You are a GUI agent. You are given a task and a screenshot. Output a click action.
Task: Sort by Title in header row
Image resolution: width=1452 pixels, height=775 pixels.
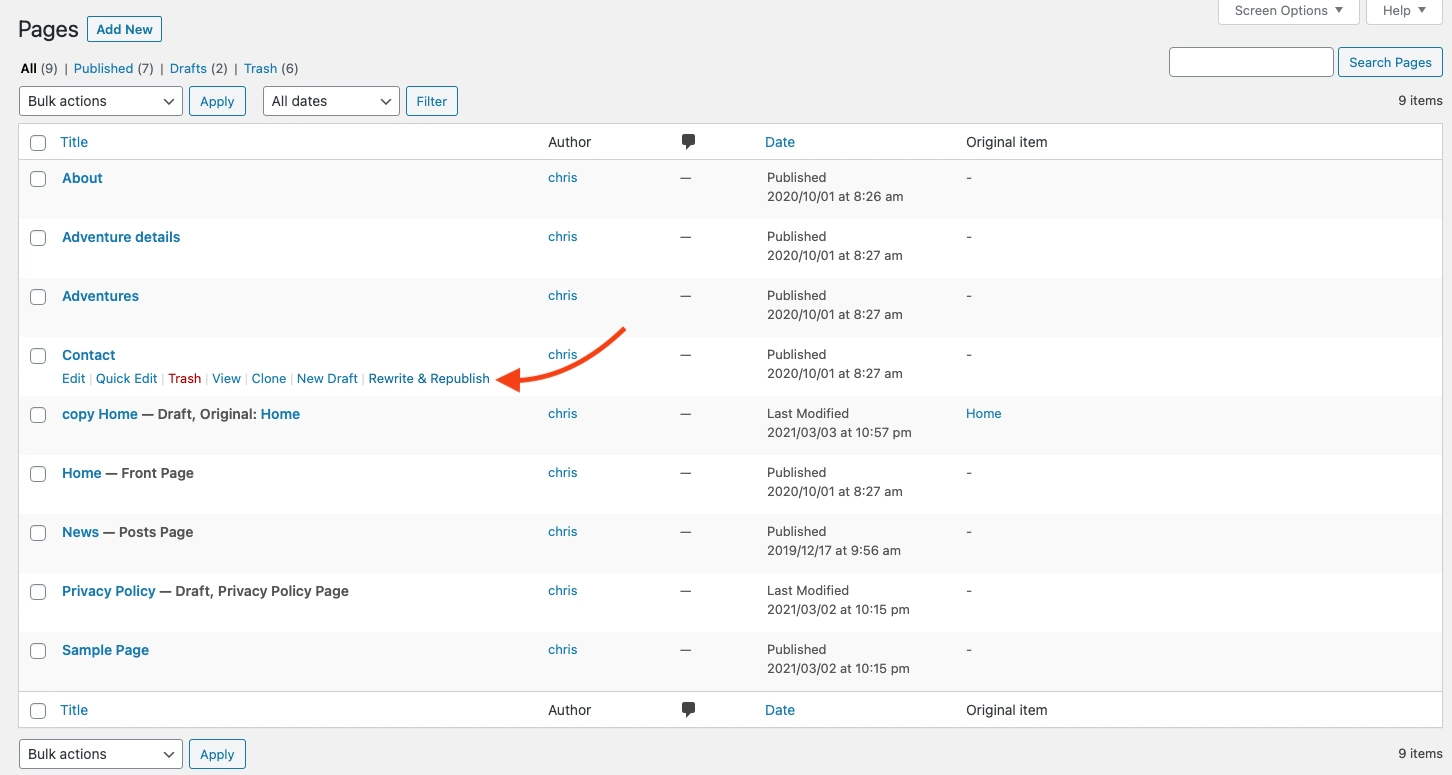(x=74, y=142)
